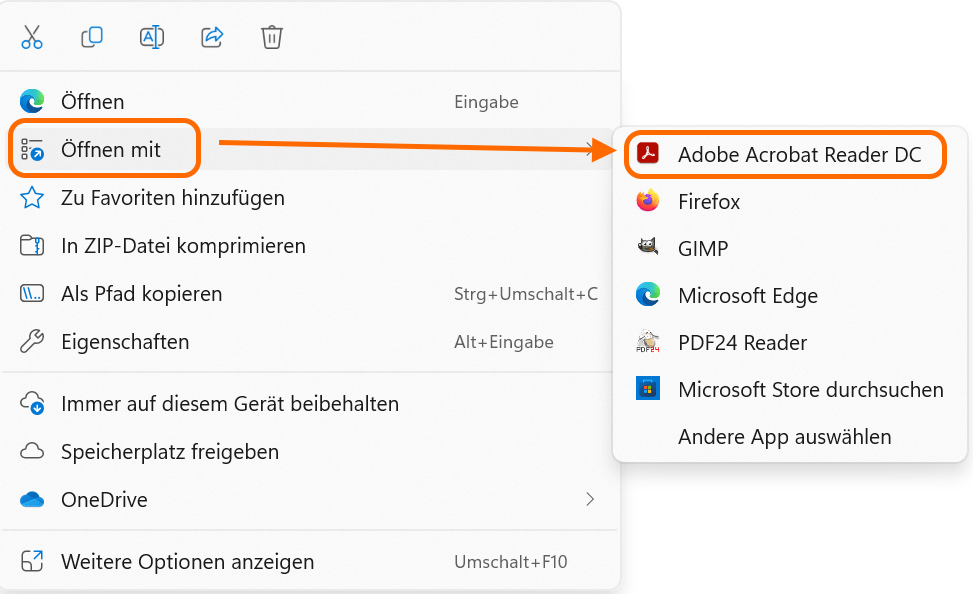The width and height of the screenshot is (973, 594).
Task: Click Öffnen menu entry
Action: 93,102
